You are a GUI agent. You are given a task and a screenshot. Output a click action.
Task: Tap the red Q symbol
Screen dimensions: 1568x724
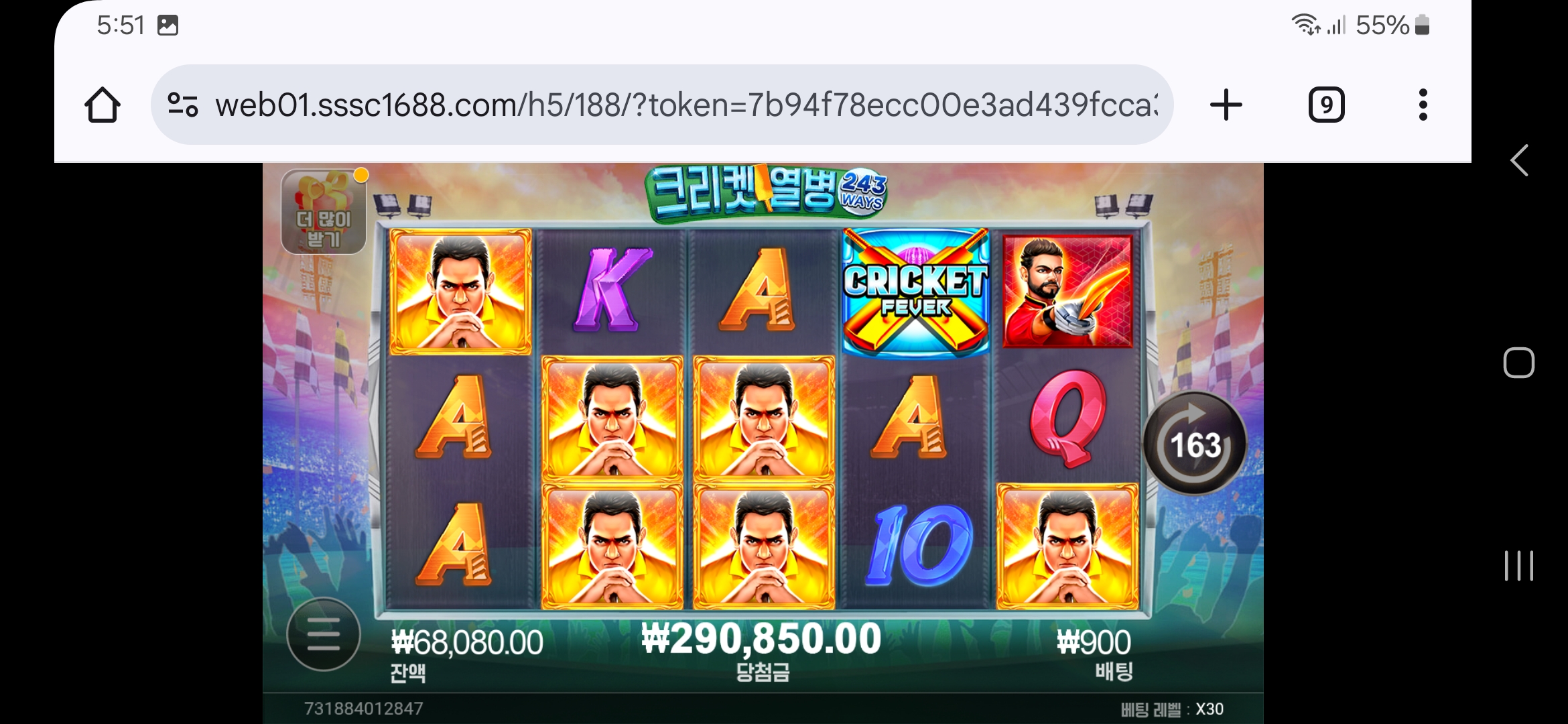click(x=1067, y=418)
